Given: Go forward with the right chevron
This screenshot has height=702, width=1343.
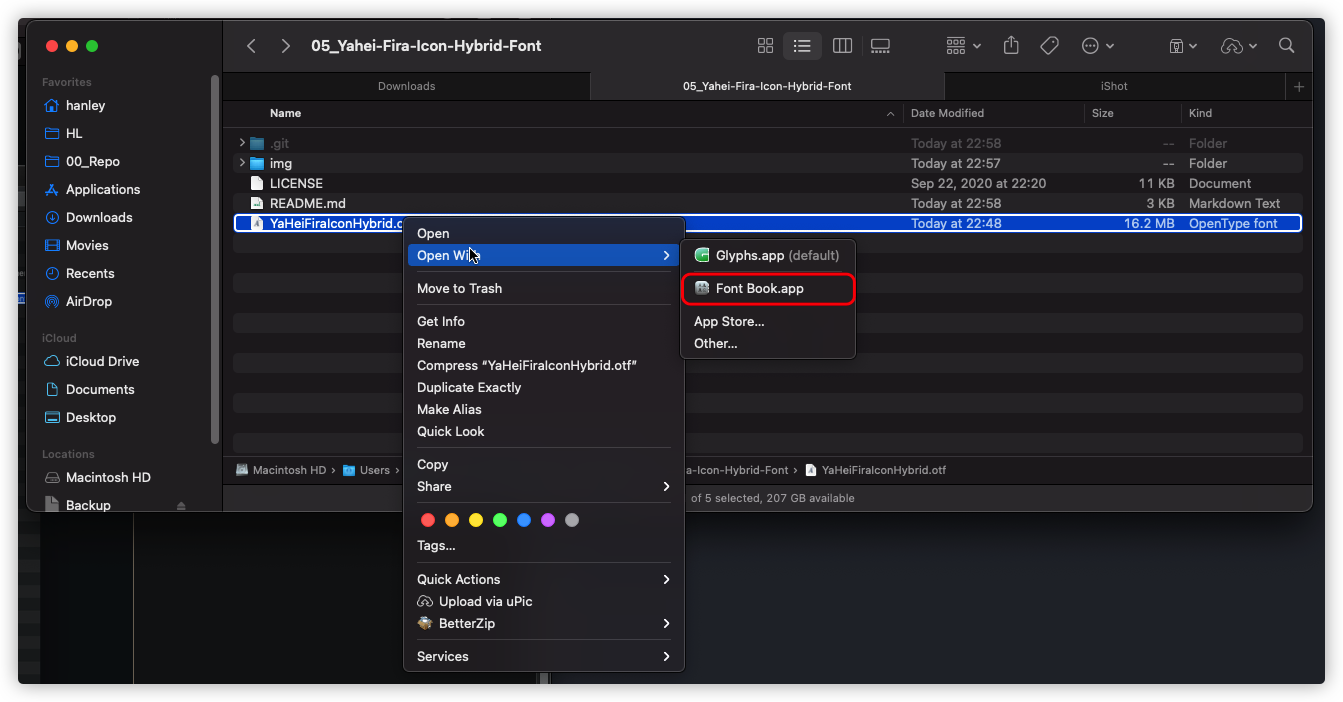Looking at the screenshot, I should click(x=286, y=46).
